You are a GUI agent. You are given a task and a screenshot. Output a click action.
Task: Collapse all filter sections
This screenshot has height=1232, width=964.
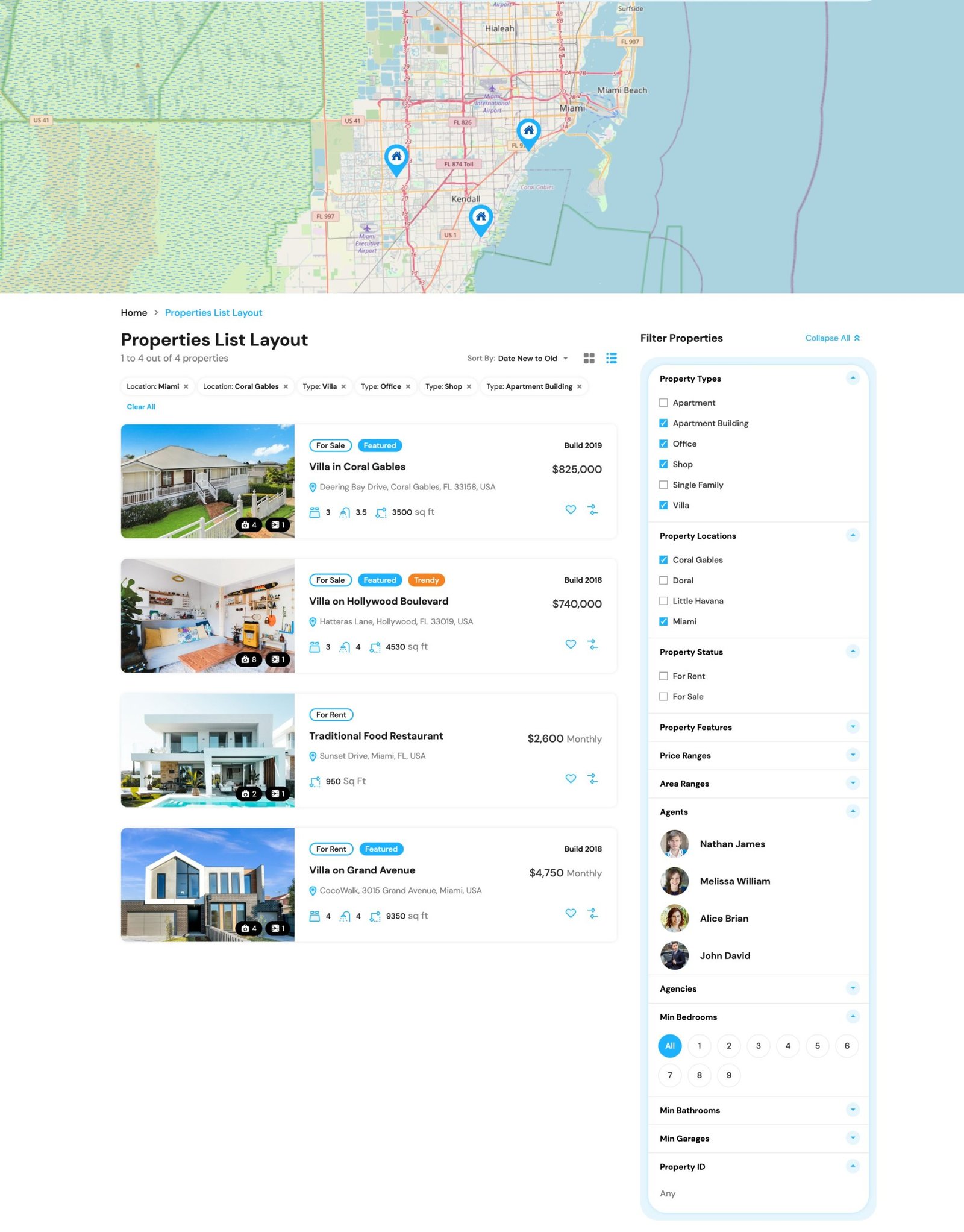click(x=832, y=338)
